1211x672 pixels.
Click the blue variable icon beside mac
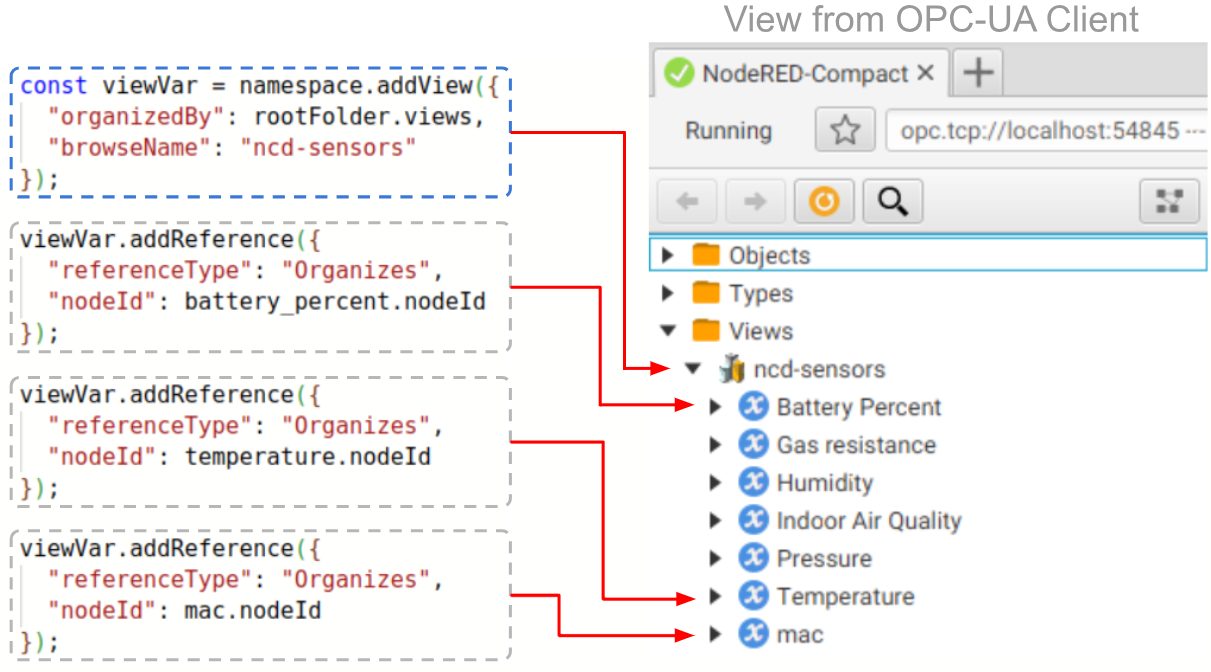[752, 634]
